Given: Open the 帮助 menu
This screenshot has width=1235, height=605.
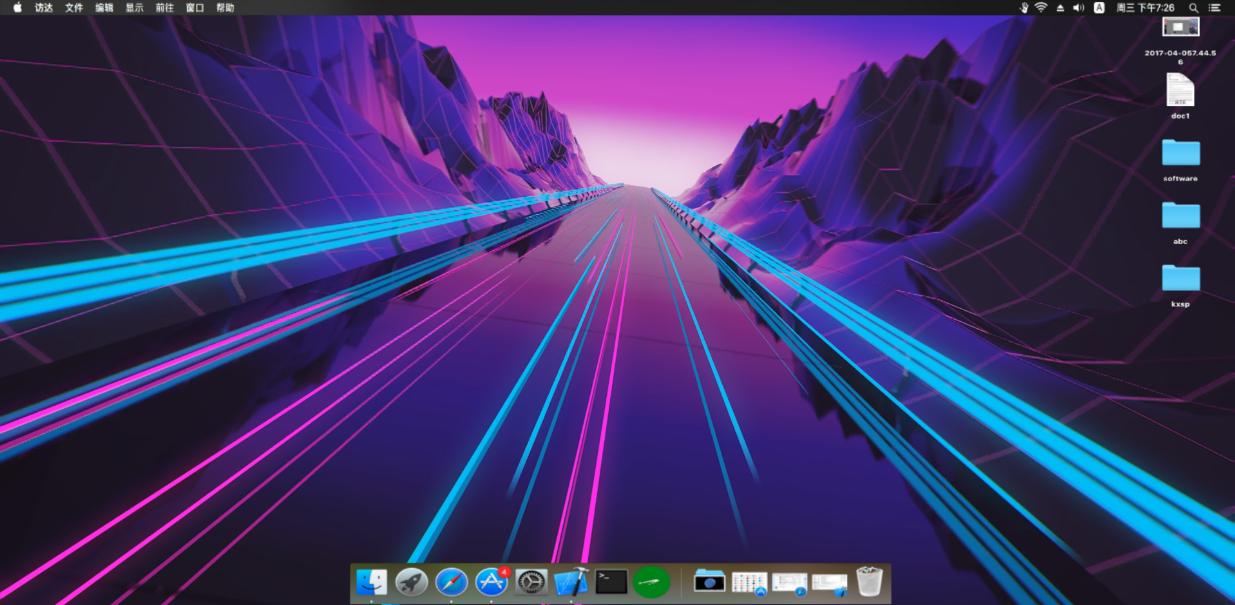Looking at the screenshot, I should click(225, 7).
